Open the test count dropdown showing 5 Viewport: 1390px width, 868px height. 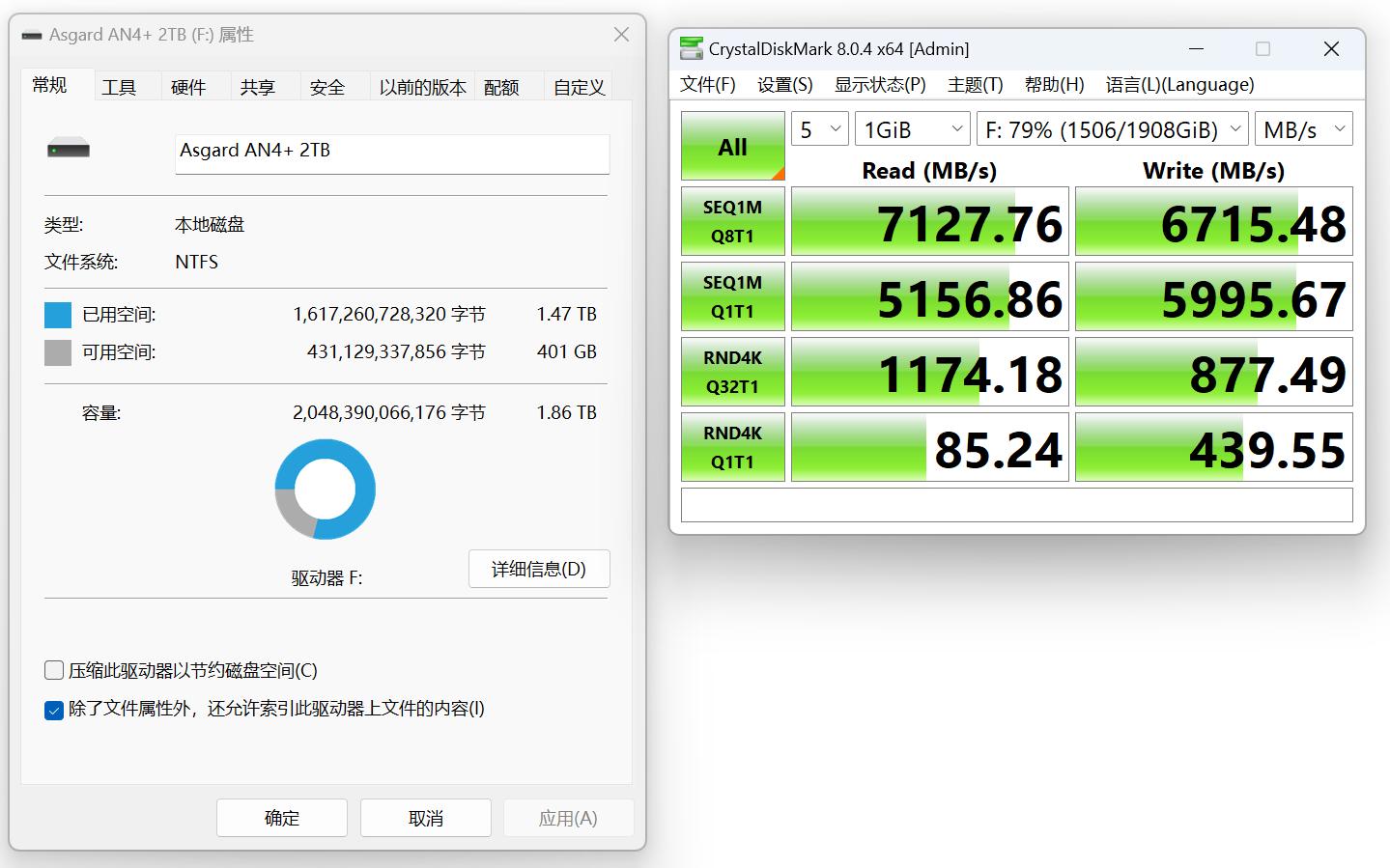pyautogui.click(x=818, y=128)
